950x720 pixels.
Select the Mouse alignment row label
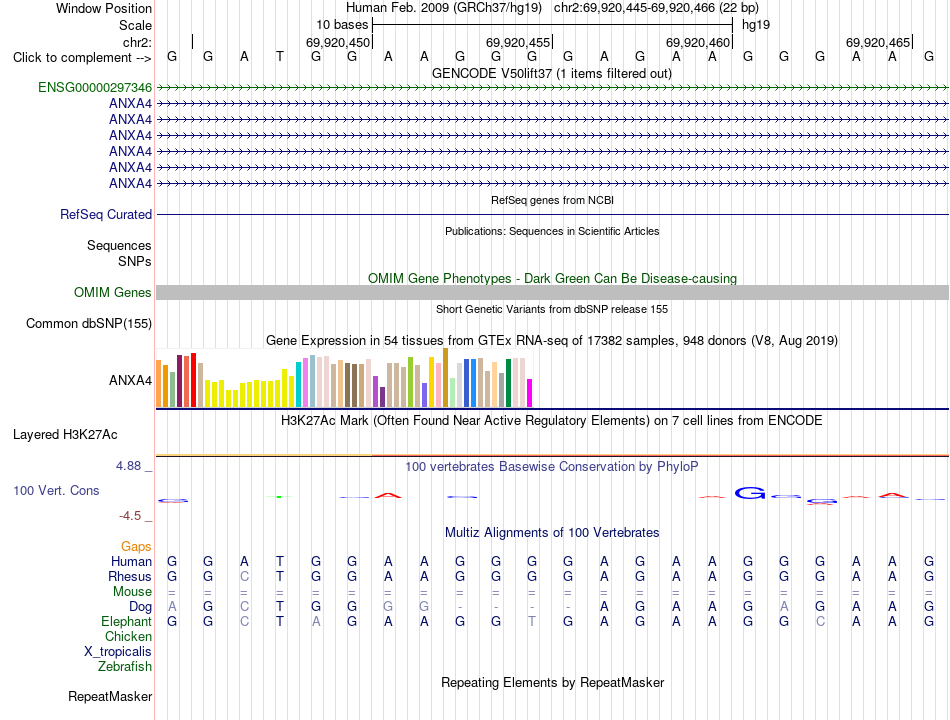pyautogui.click(x=132, y=592)
